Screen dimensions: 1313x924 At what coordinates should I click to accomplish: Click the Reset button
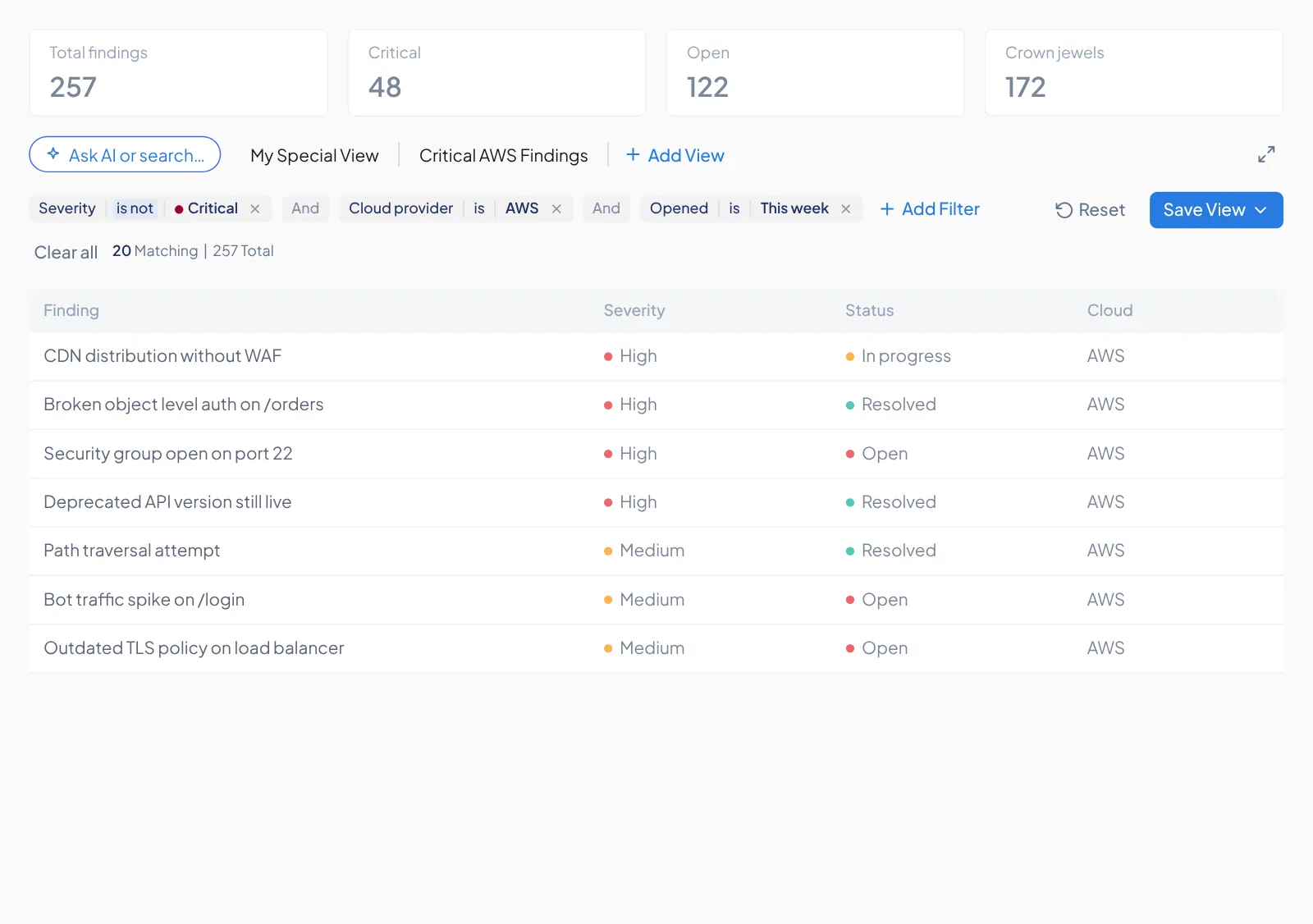point(1090,210)
